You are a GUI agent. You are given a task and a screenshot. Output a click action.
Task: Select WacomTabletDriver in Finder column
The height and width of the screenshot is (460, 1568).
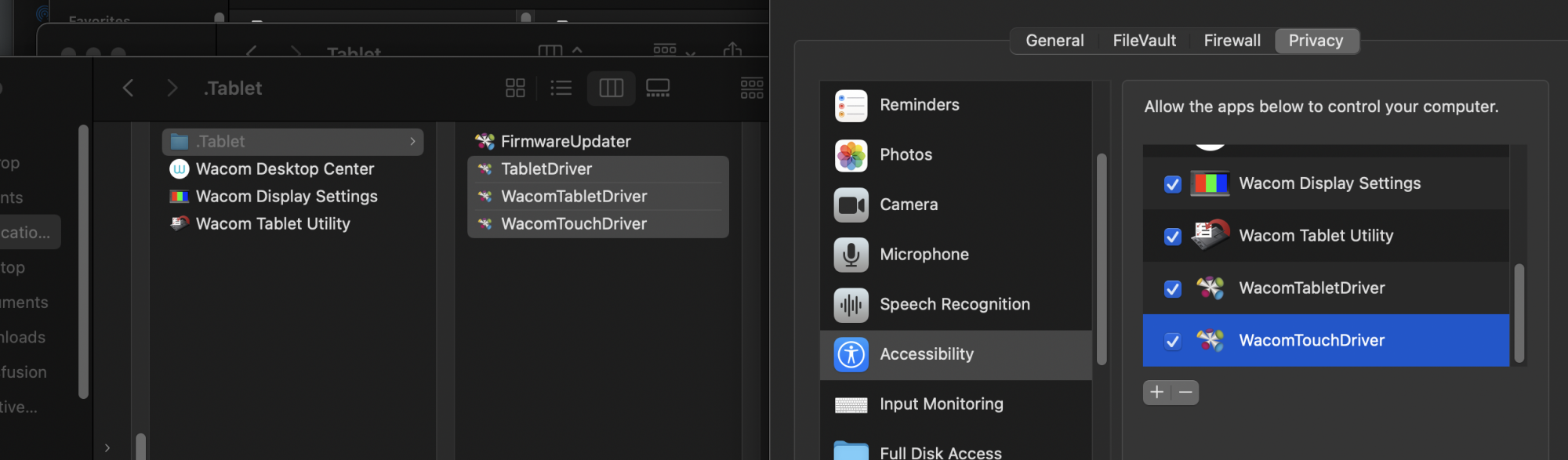click(x=598, y=197)
